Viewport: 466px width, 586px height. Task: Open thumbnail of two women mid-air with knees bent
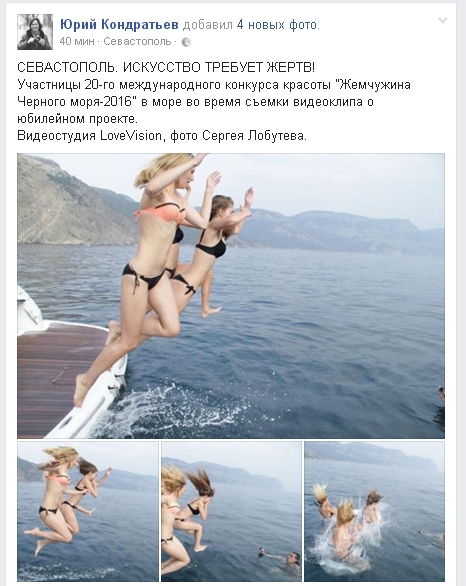click(x=88, y=512)
